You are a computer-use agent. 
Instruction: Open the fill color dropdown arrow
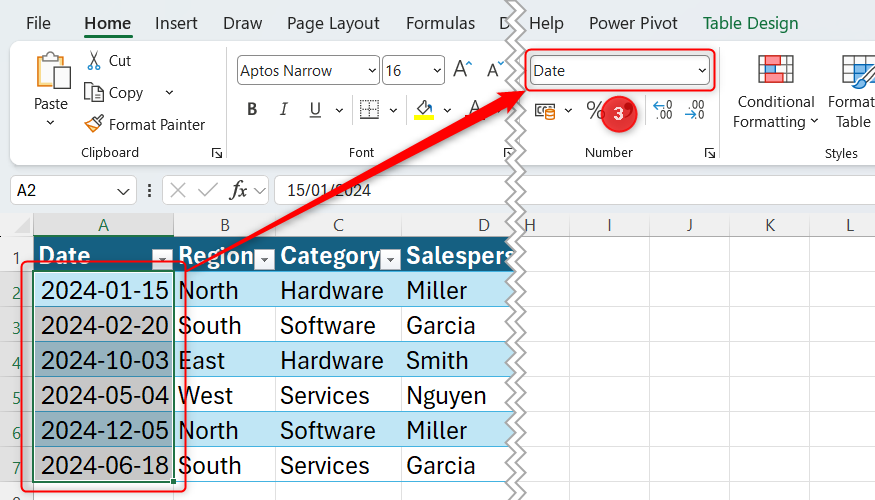[447, 110]
